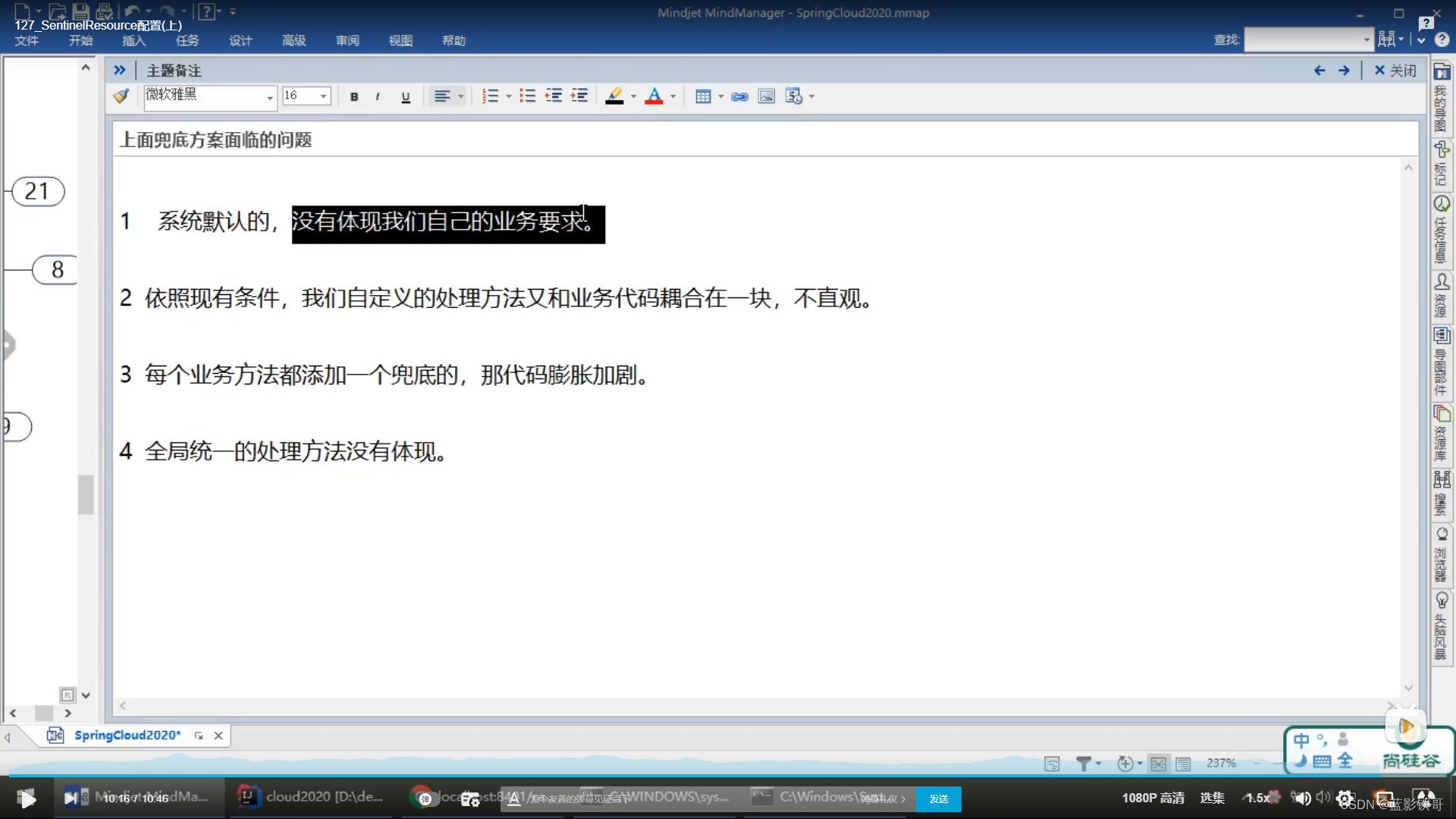The image size is (1456, 819).
Task: Toggle bold formatting in notes toolbar
Action: pyautogui.click(x=354, y=97)
